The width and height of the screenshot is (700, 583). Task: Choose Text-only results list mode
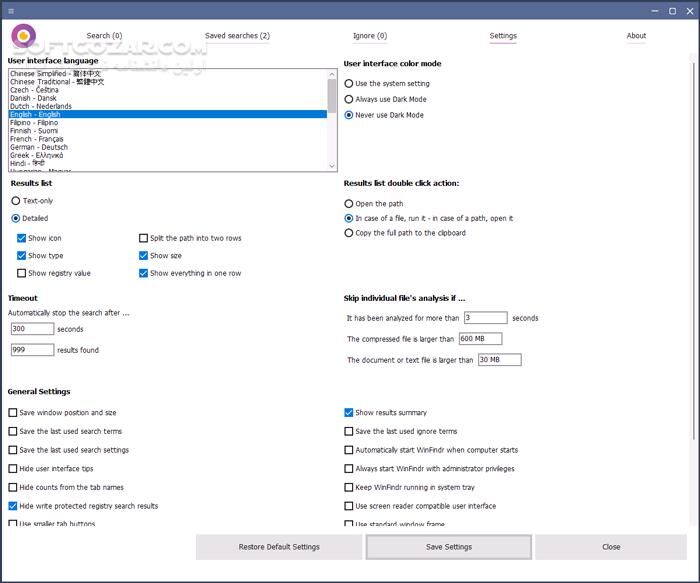click(16, 201)
